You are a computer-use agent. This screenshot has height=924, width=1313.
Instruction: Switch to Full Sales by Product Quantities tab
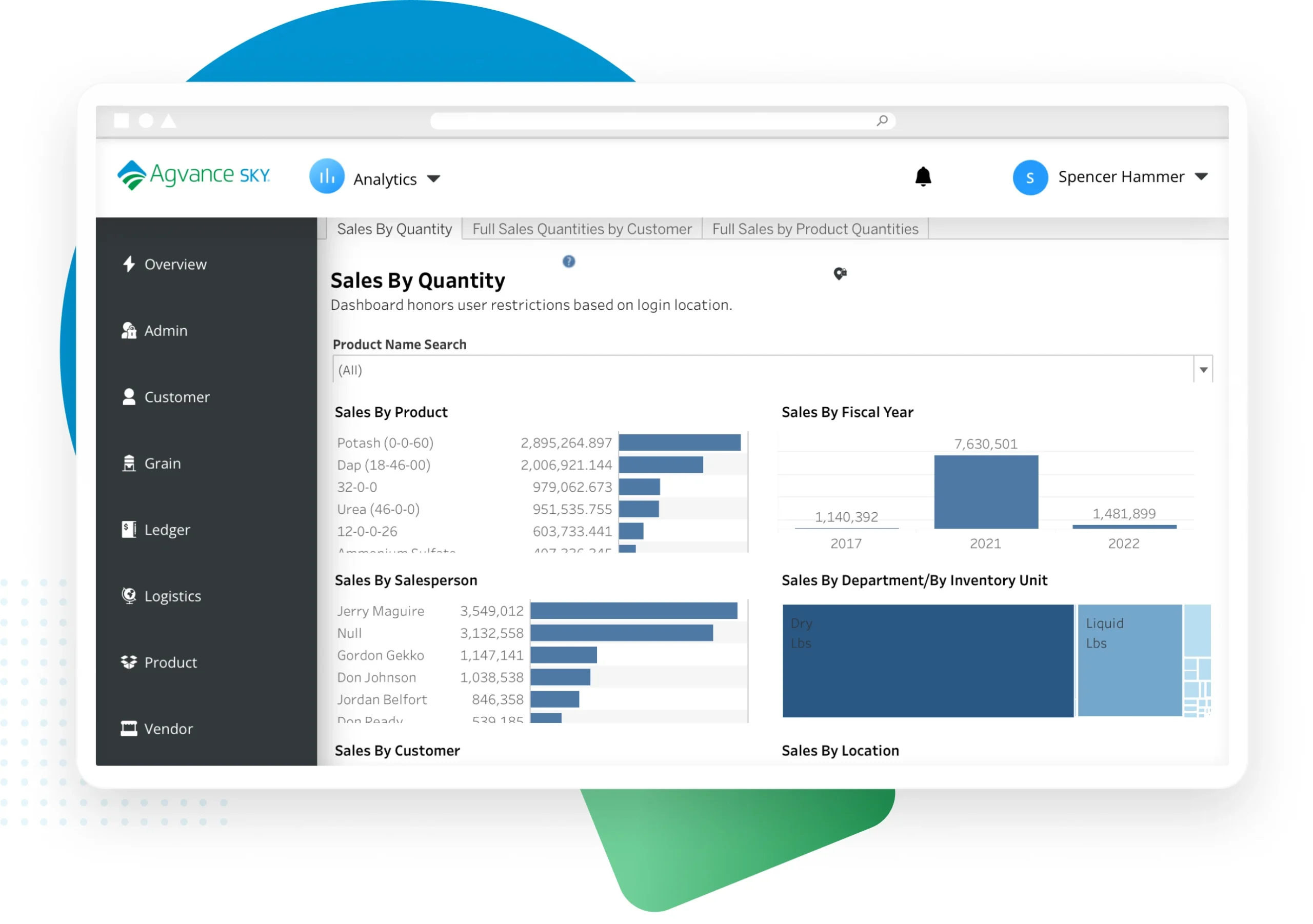pos(815,229)
